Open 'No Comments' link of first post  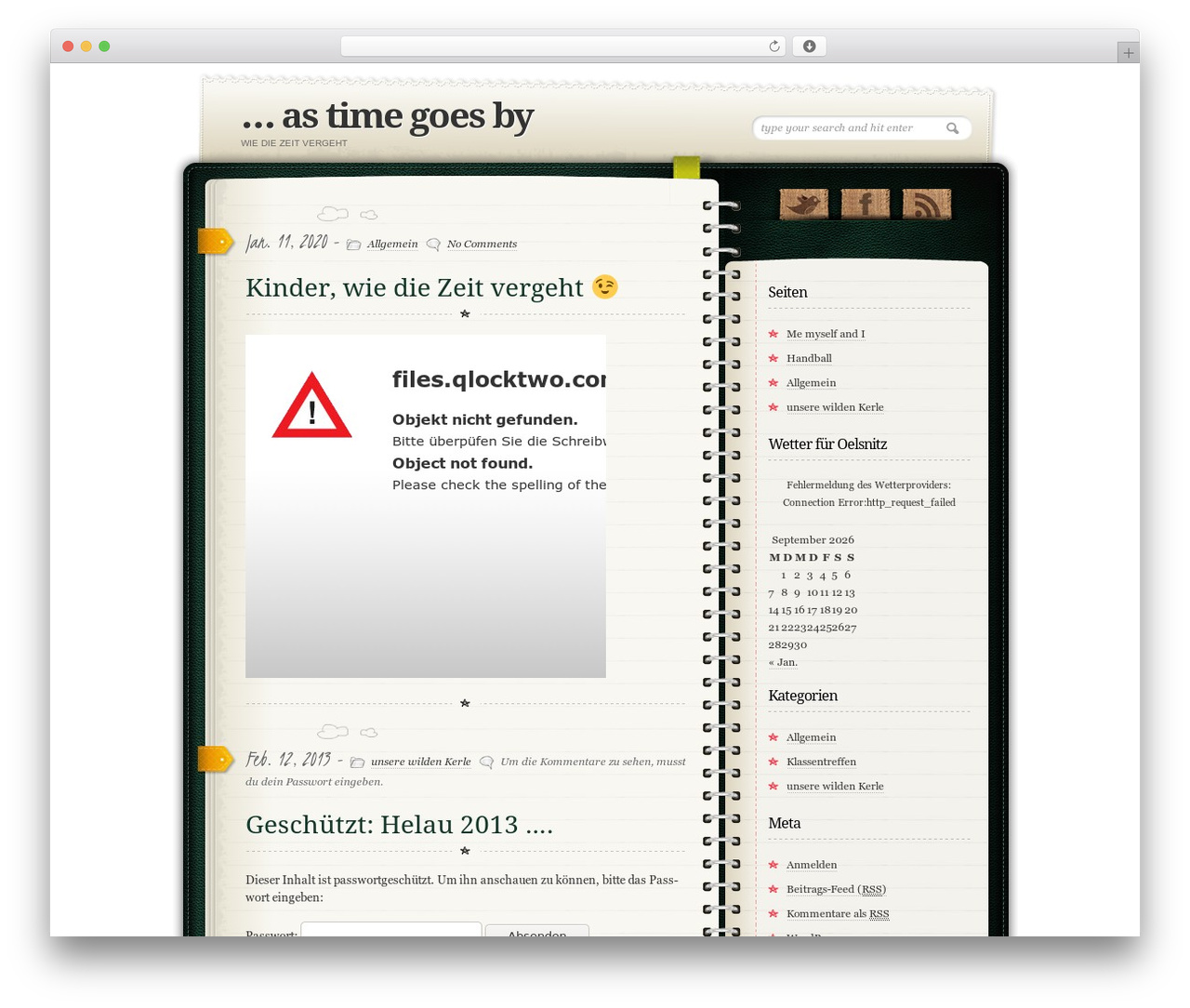[482, 245]
